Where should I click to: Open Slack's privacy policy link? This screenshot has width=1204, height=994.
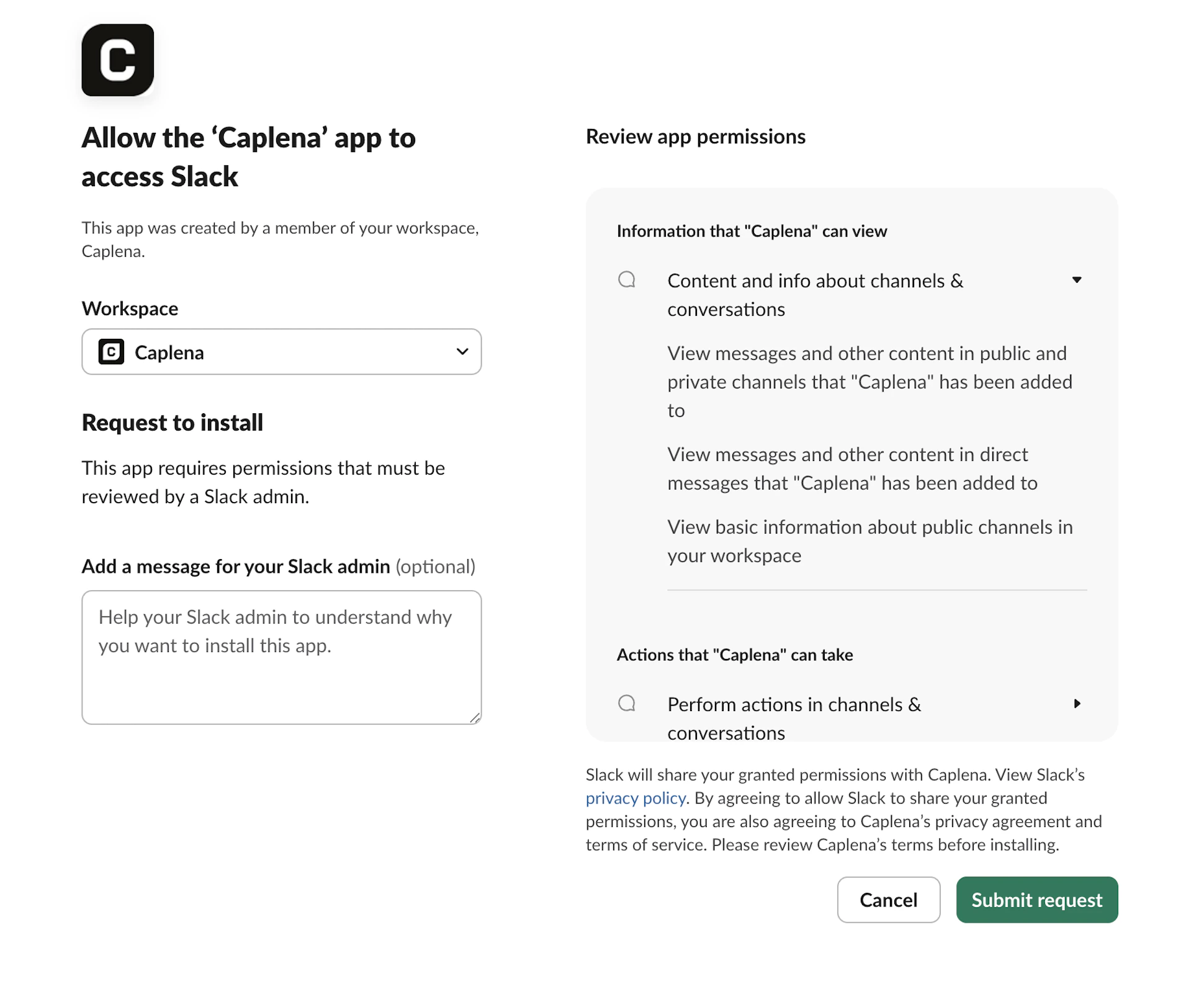(636, 798)
